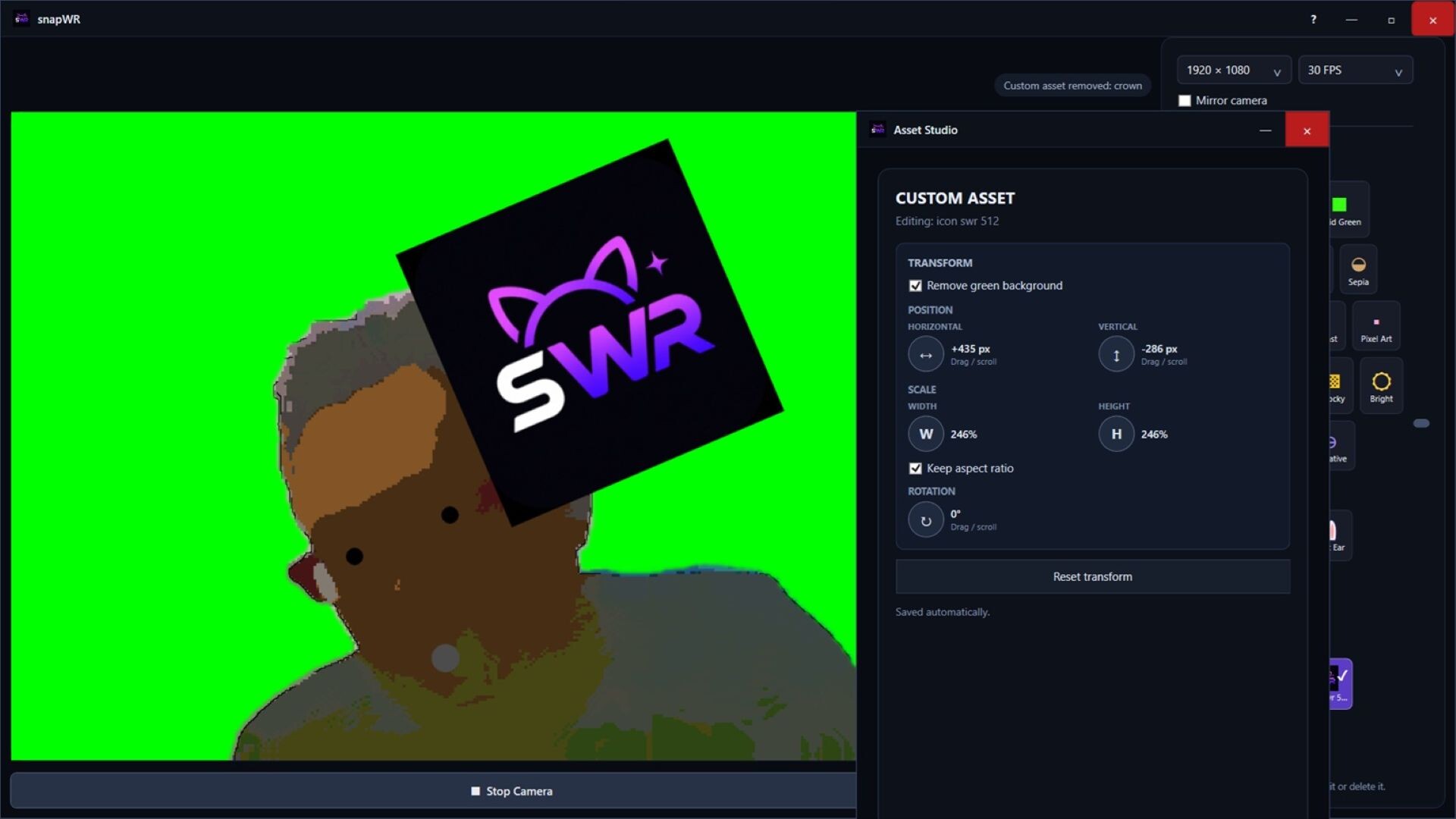Select the partially hidden Negative filter tile
This screenshot has height=819, width=1456.
[1341, 446]
